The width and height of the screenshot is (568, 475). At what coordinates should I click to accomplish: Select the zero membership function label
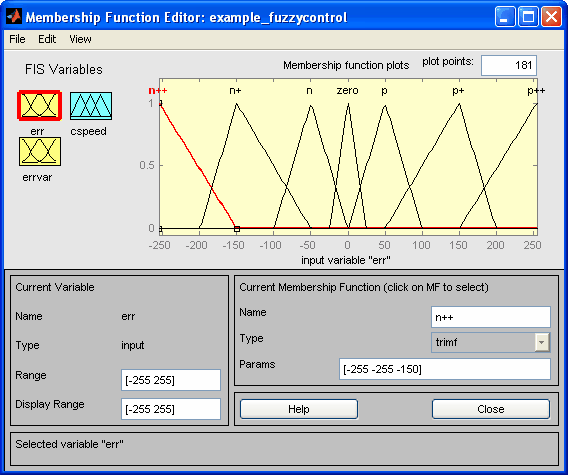[347, 91]
